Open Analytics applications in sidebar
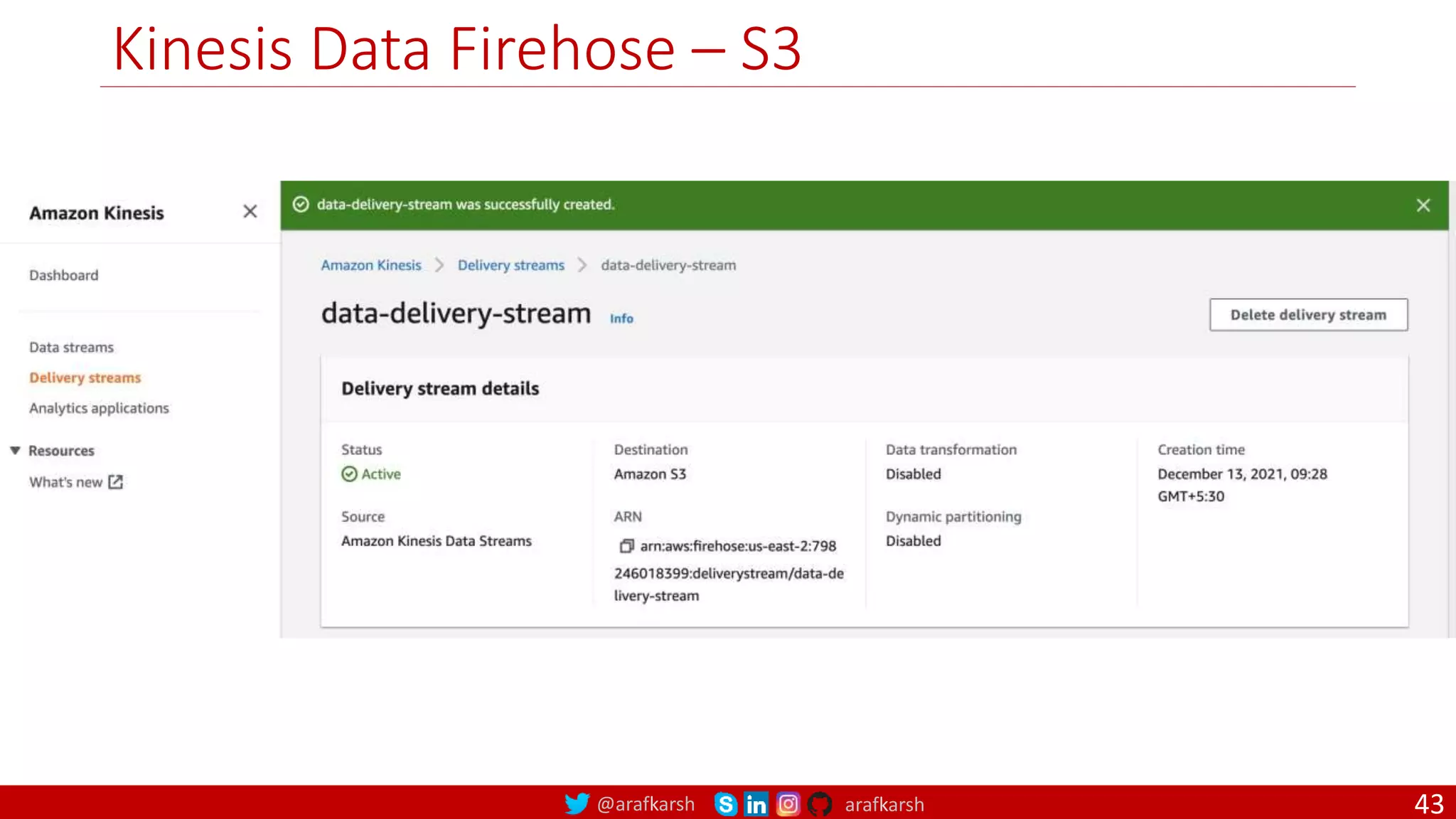The height and width of the screenshot is (819, 1456). point(99,408)
